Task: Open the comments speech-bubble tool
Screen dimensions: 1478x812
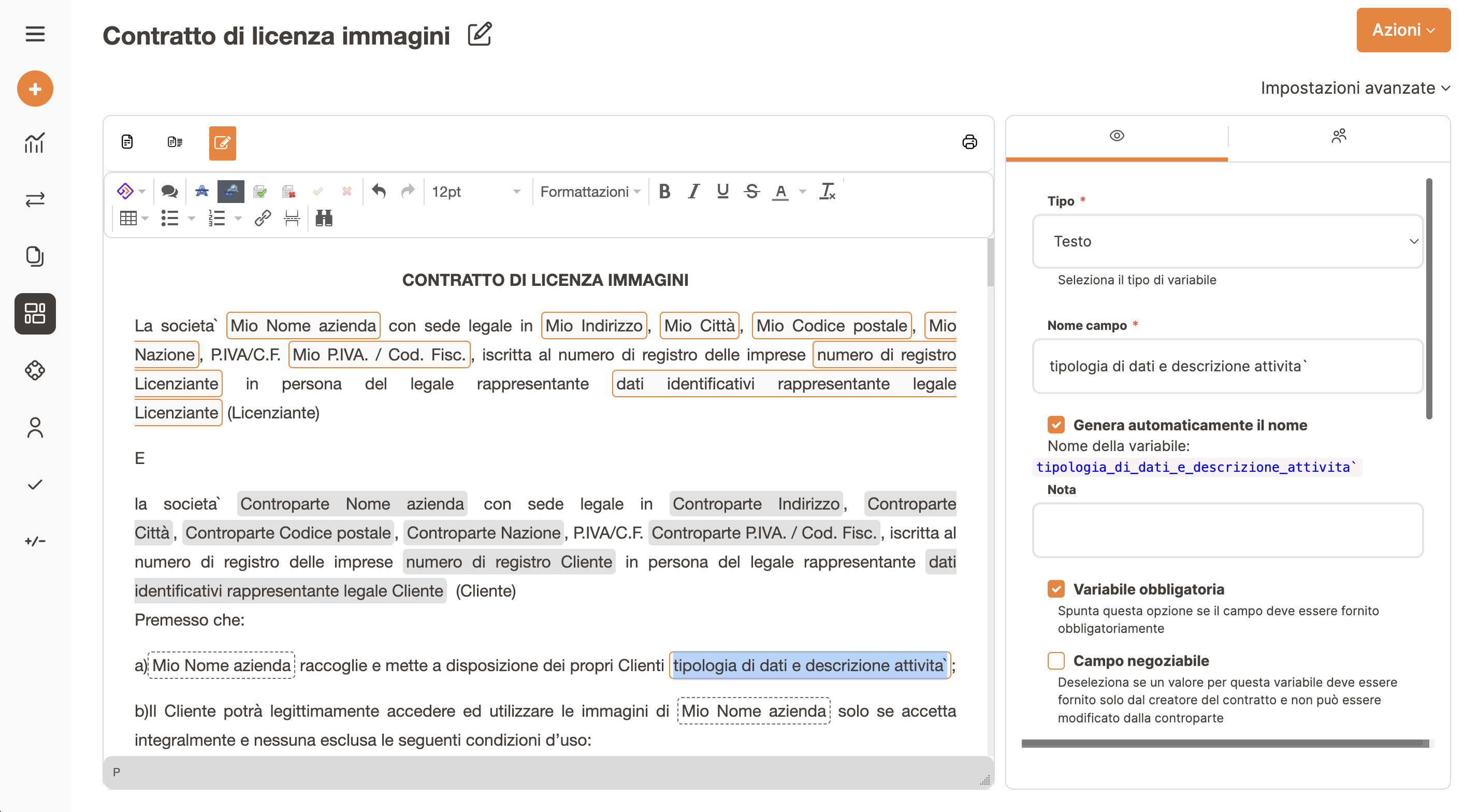Action: (x=169, y=191)
